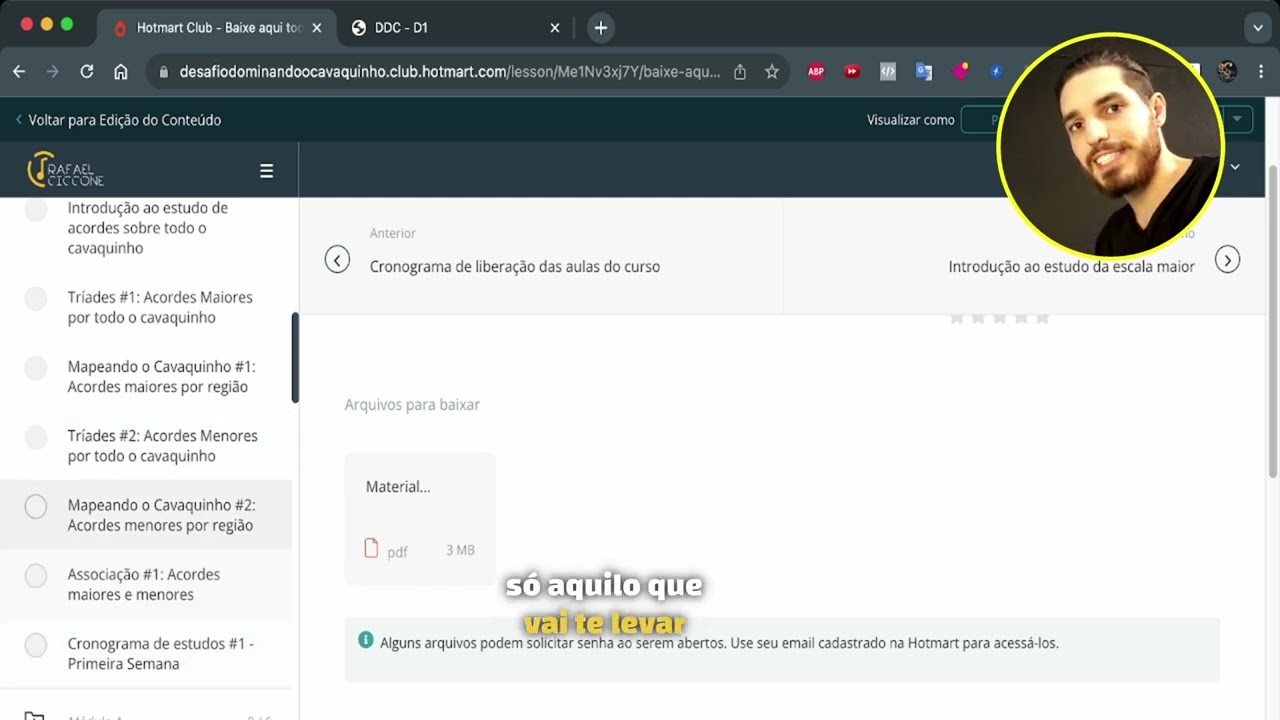Close the DDC - D1 tab
Image resolution: width=1280 pixels, height=720 pixels.
[555, 28]
